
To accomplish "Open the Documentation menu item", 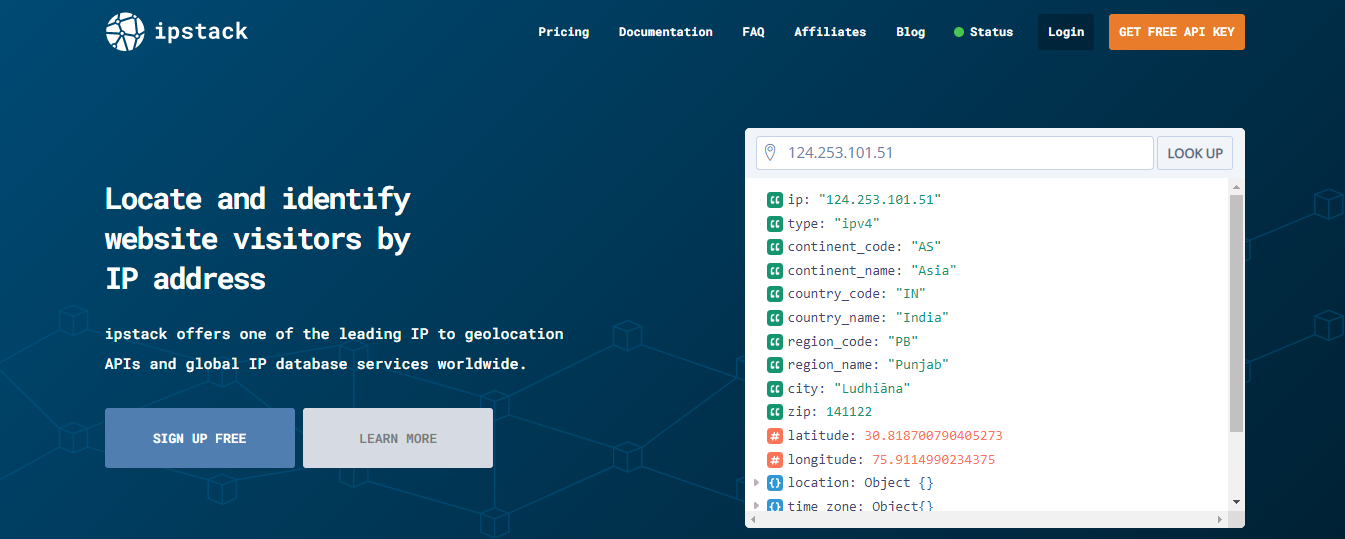I will (x=665, y=32).
